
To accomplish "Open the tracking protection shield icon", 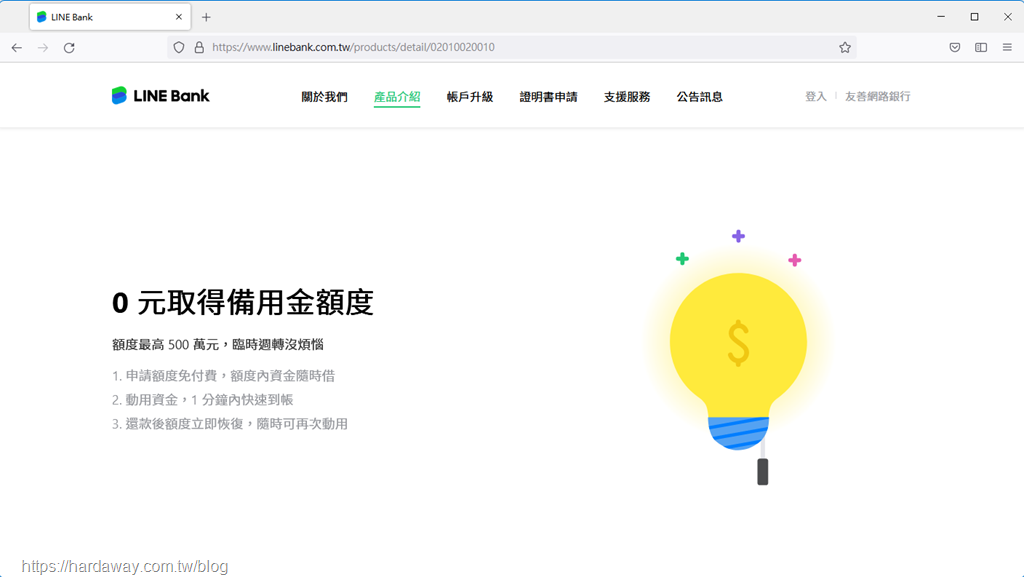I will [179, 47].
